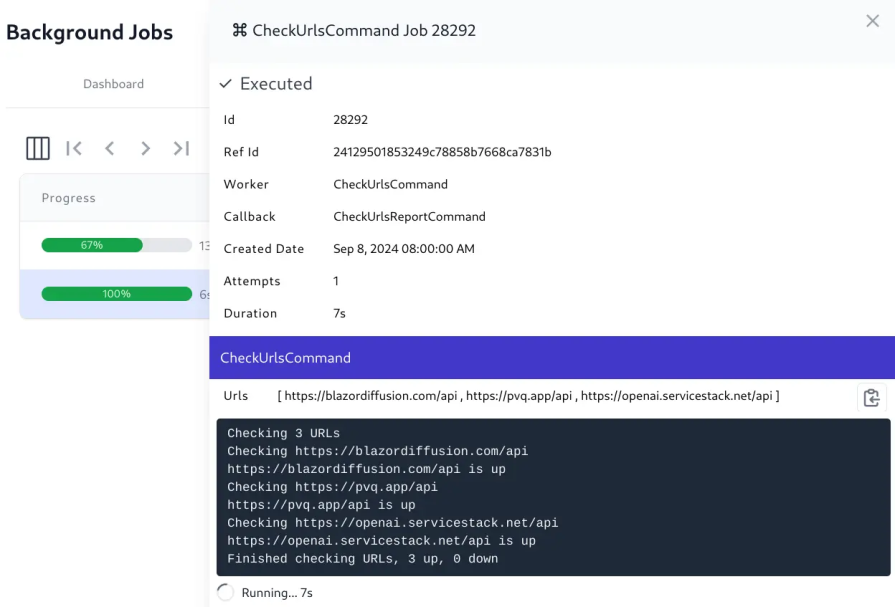Click the Urls list value field
The height and width of the screenshot is (607, 895).
tap(528, 396)
